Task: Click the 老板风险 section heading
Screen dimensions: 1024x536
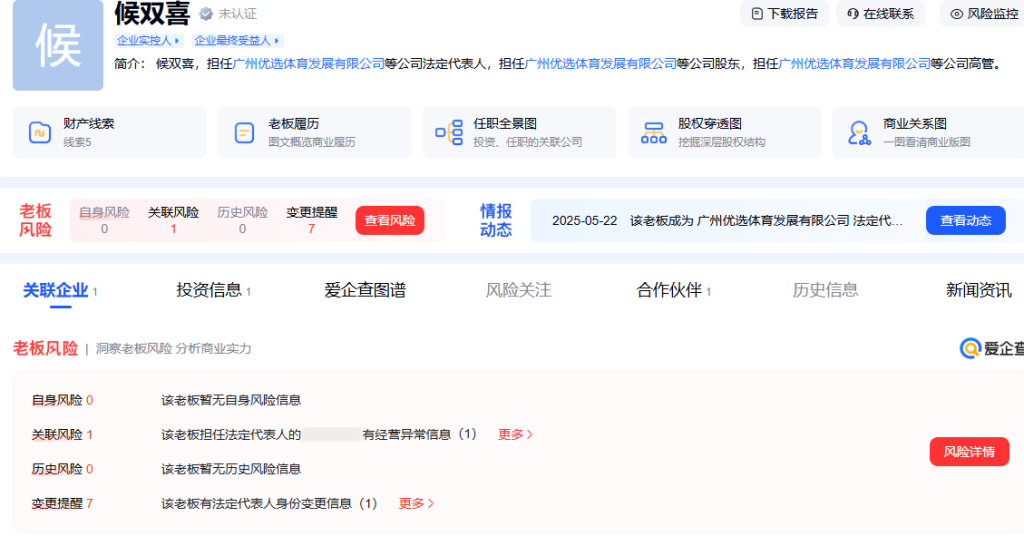Action: [x=46, y=349]
